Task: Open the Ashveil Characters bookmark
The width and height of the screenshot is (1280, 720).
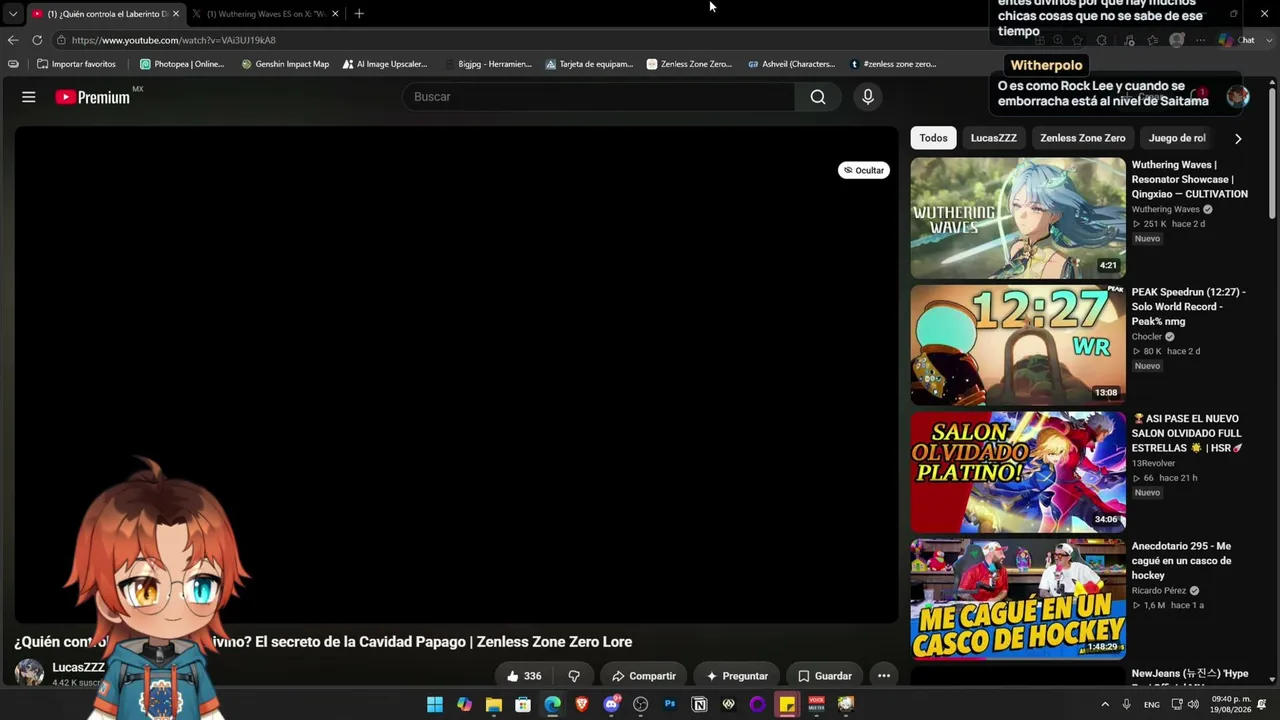Action: coord(791,64)
